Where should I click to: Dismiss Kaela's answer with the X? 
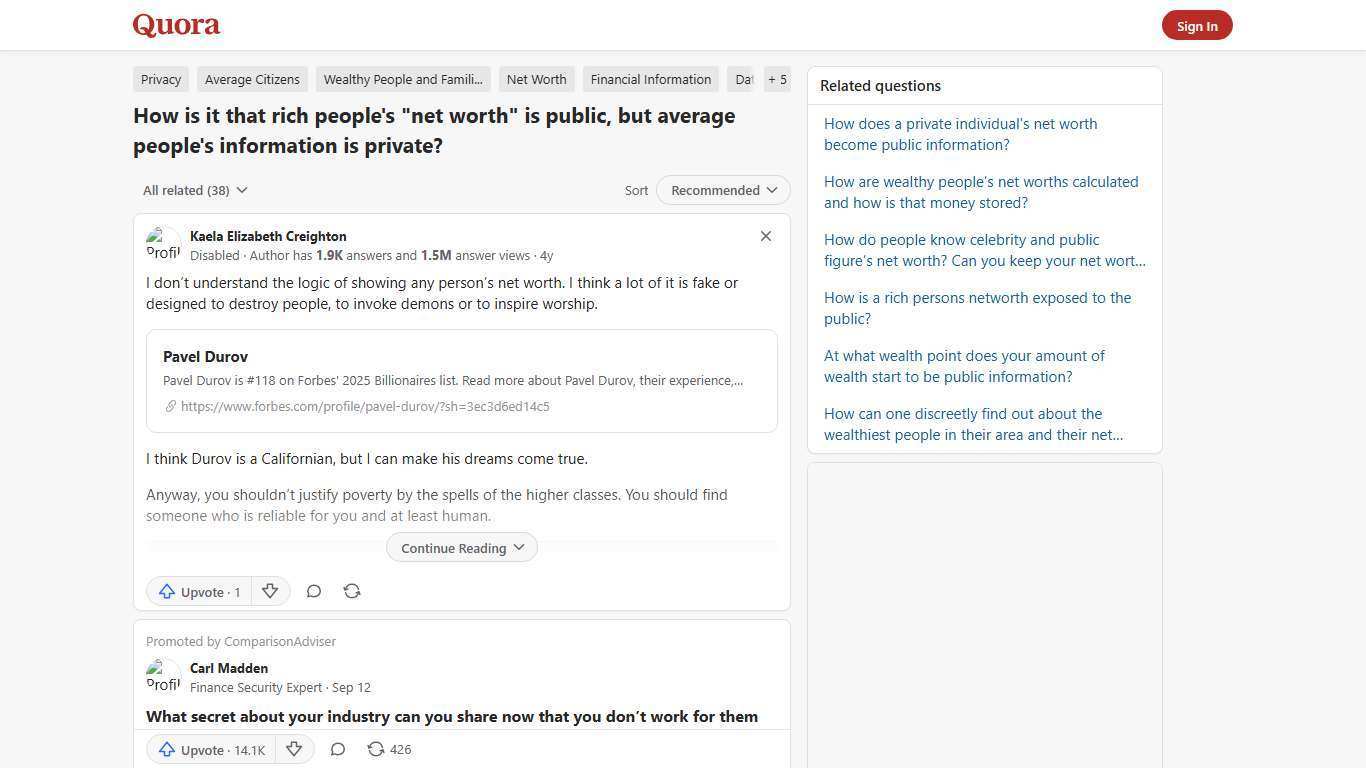[766, 236]
